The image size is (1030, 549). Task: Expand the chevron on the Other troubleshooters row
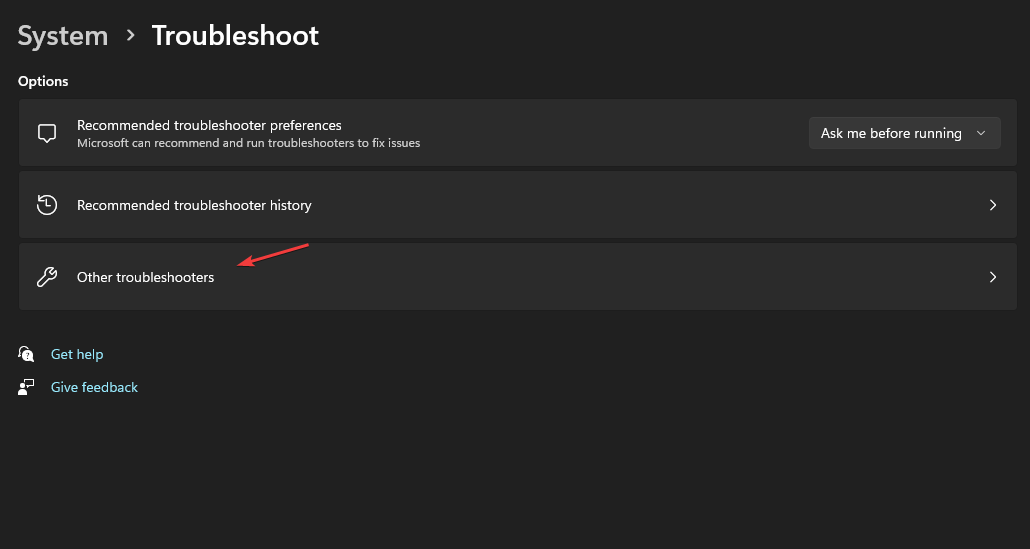(x=993, y=277)
